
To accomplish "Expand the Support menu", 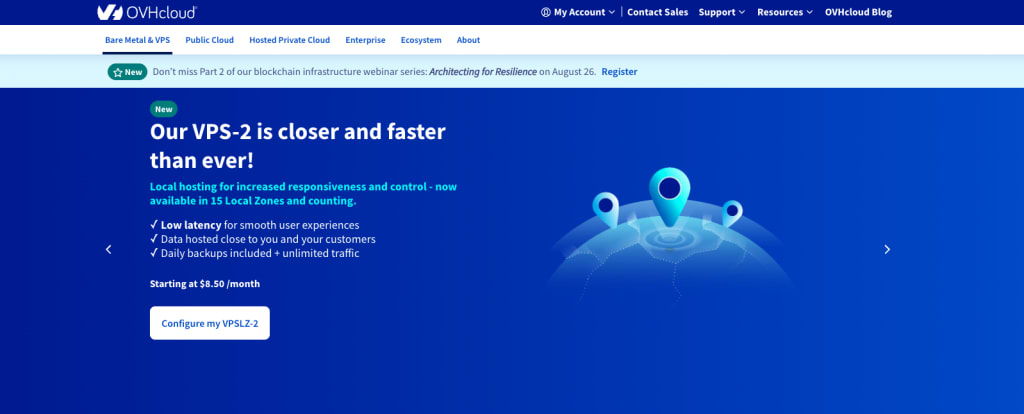I will (722, 12).
